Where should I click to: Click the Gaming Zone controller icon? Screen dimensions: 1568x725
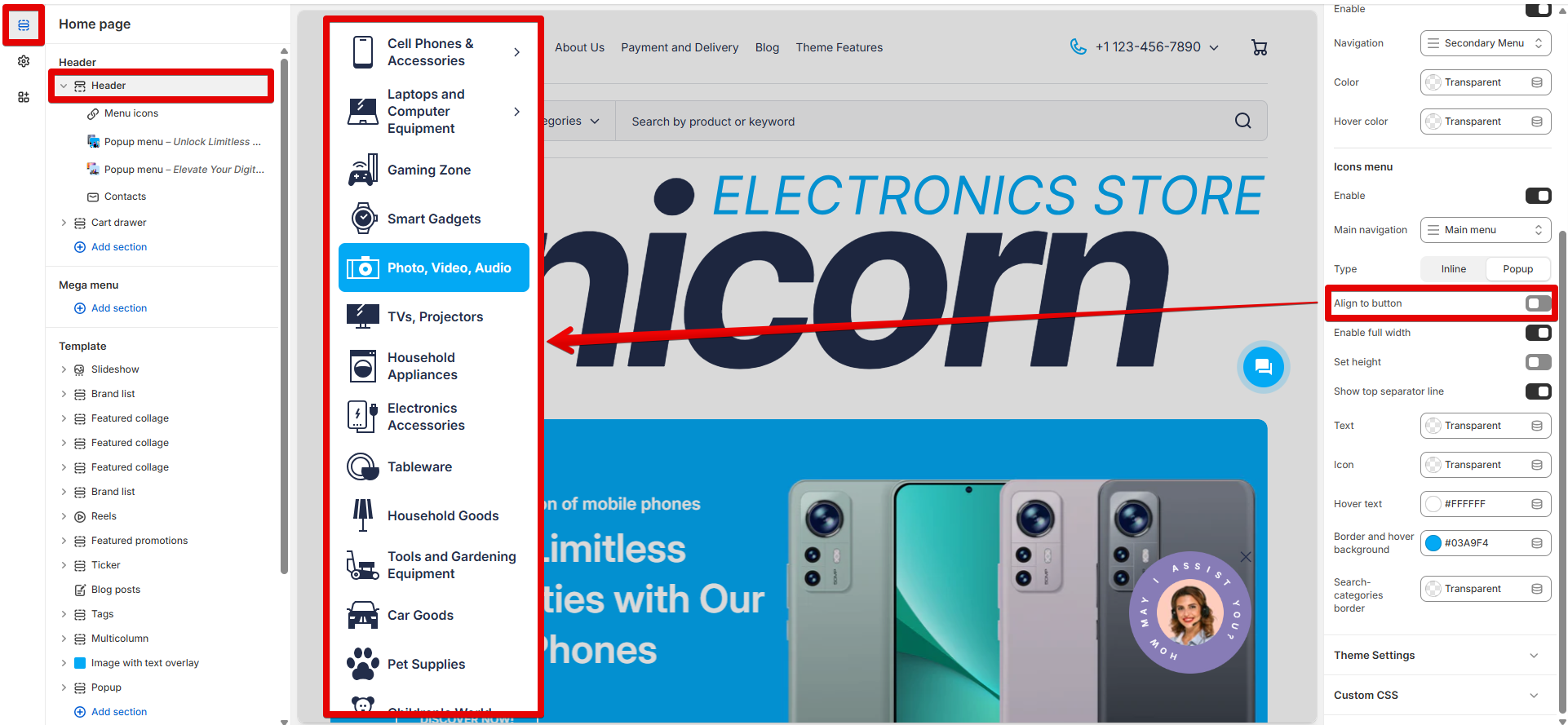[363, 170]
